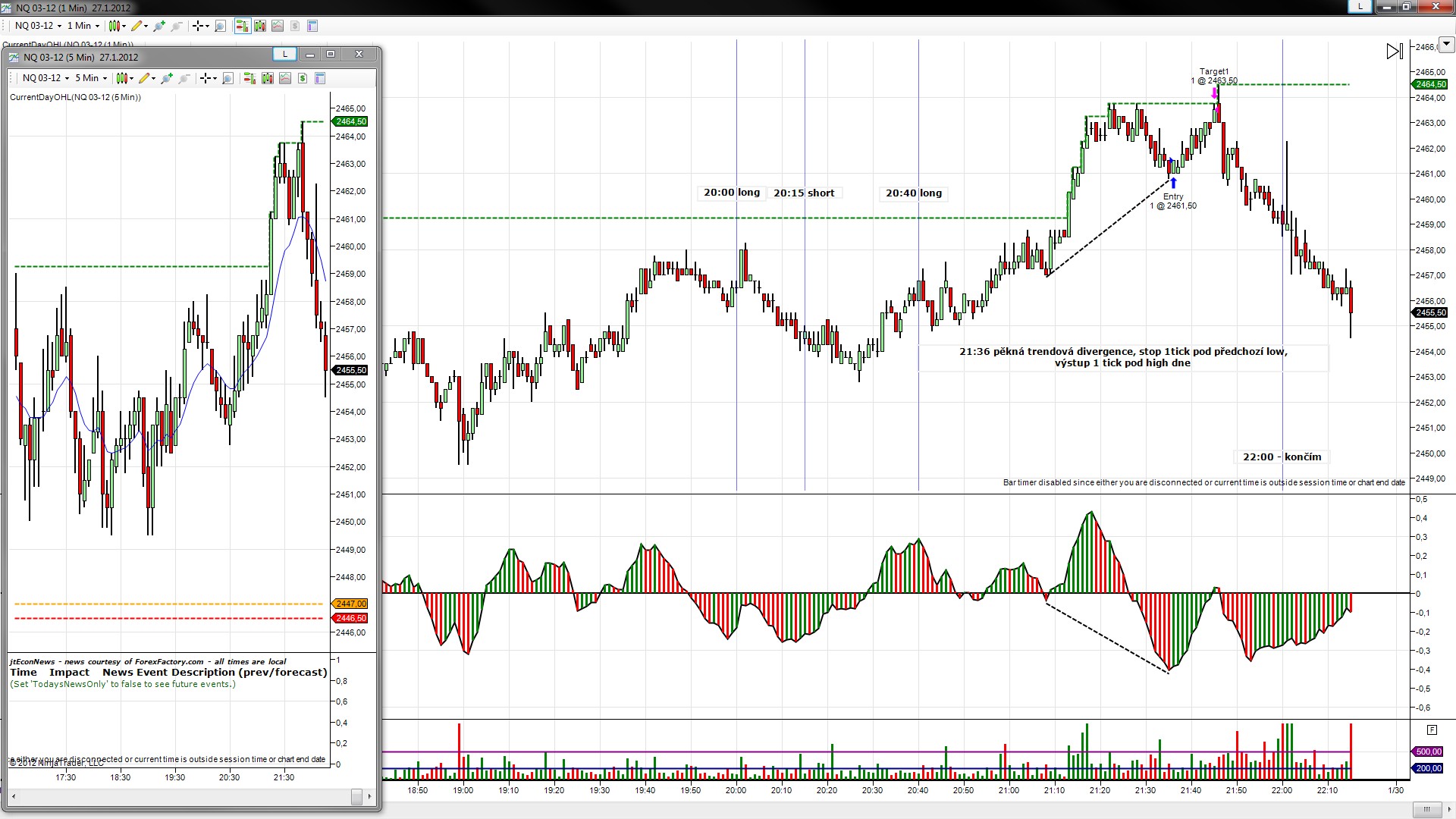Viewport: 1456px width, 819px height.
Task: Click the 5 Min chart horizontal scrollbar thumb
Action: [x=356, y=796]
